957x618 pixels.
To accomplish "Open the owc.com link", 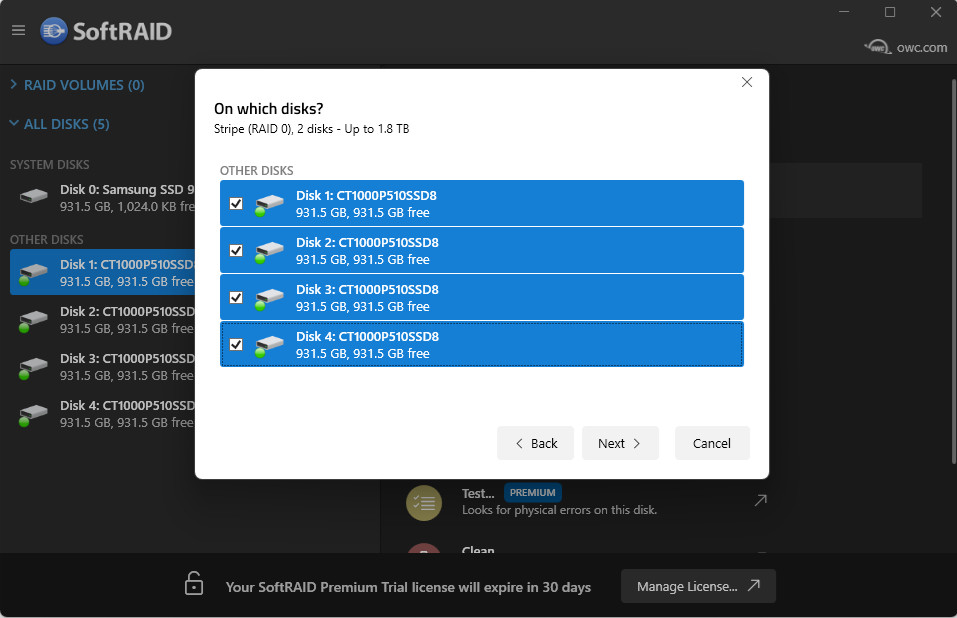I will coord(906,47).
